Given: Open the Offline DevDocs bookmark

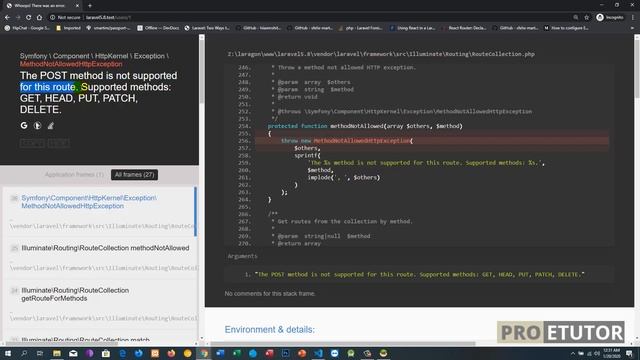Looking at the screenshot, I should 158,28.
